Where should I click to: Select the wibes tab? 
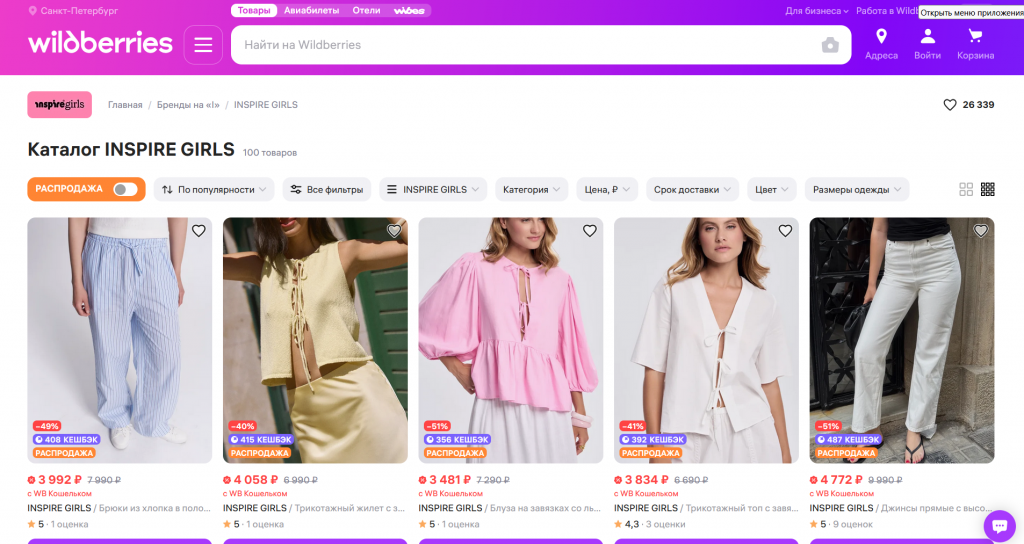coord(409,10)
